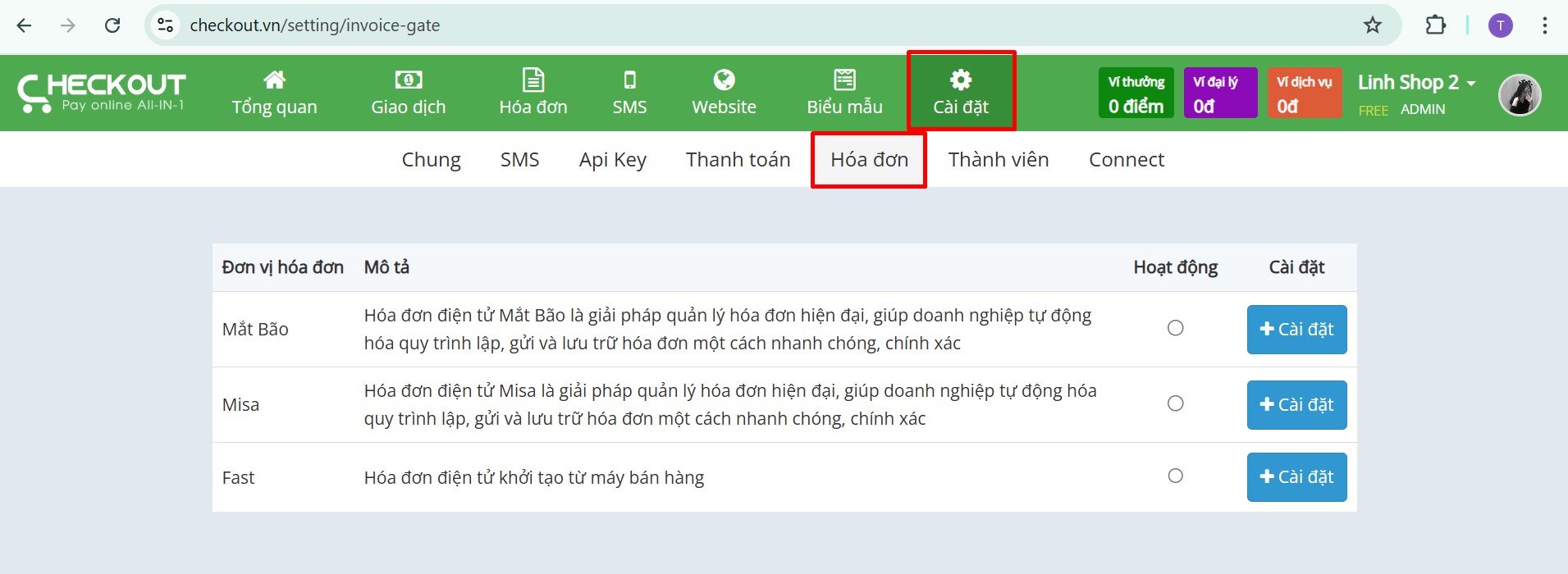
Task: Open Hóa đơn document icon in green bar
Action: (x=533, y=80)
